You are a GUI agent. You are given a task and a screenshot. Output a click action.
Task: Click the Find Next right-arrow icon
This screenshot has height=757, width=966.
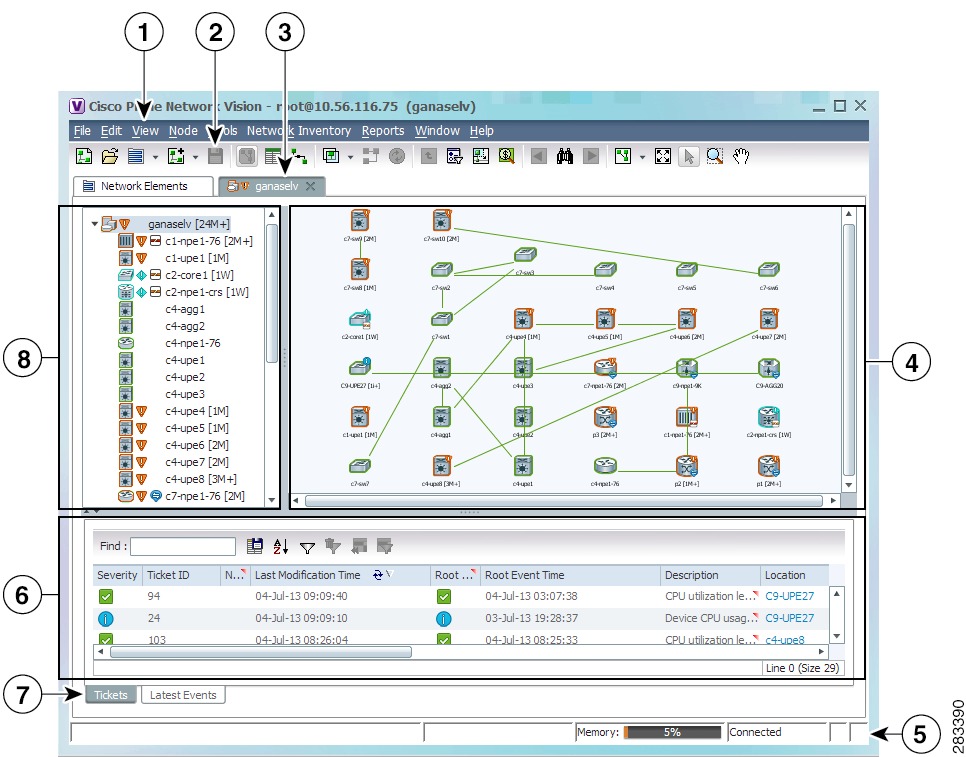(591, 156)
